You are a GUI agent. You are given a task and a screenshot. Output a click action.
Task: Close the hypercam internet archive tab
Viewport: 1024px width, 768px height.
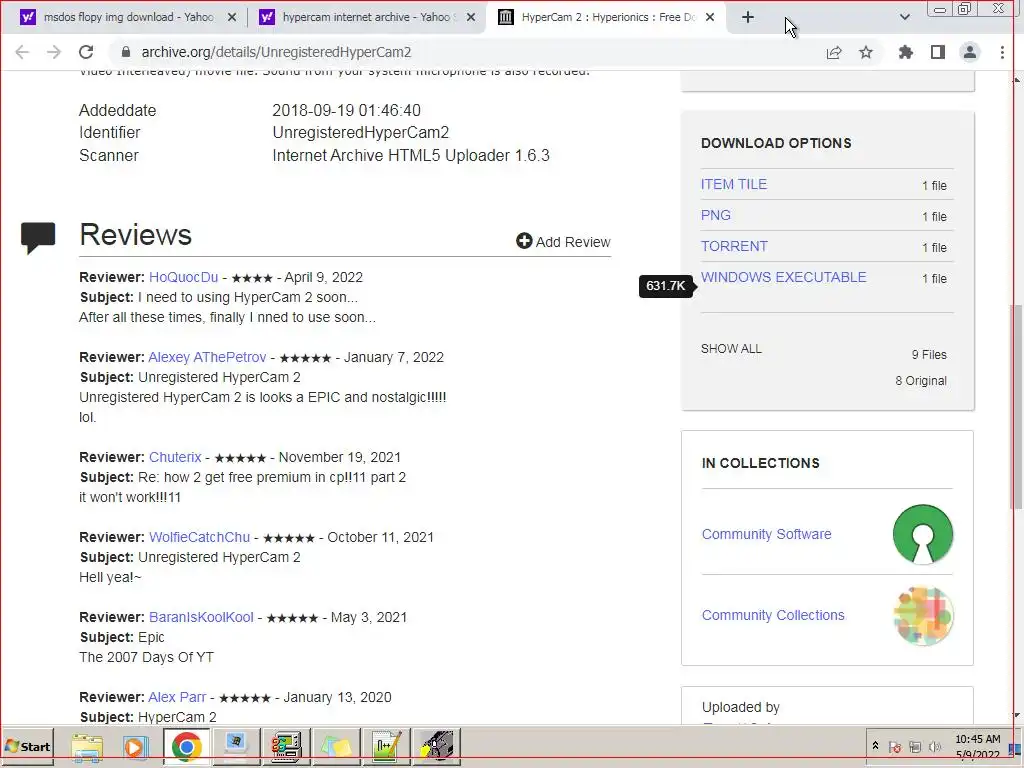(471, 18)
